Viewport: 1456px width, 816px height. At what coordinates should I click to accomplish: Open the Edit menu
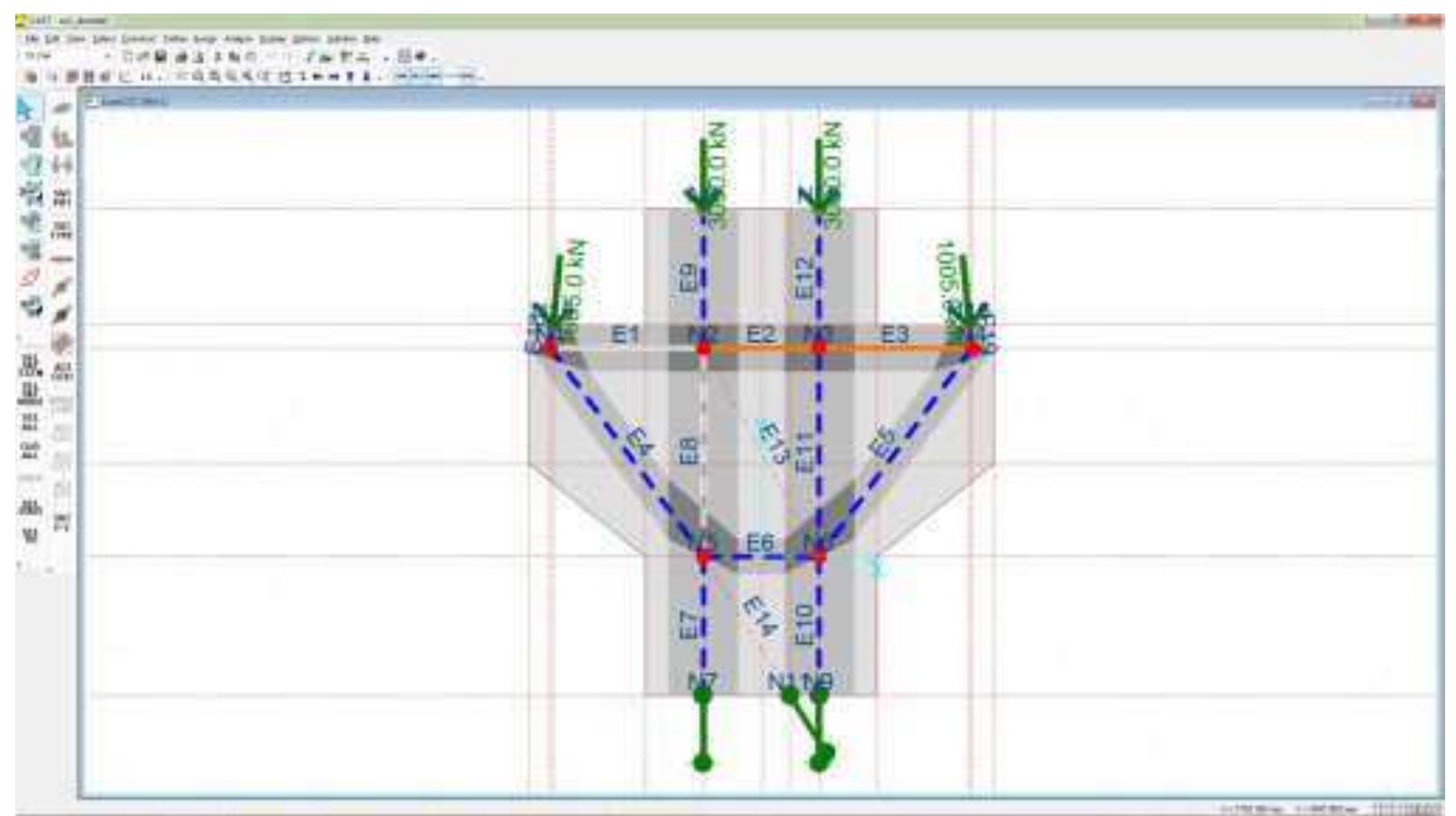click(x=53, y=40)
